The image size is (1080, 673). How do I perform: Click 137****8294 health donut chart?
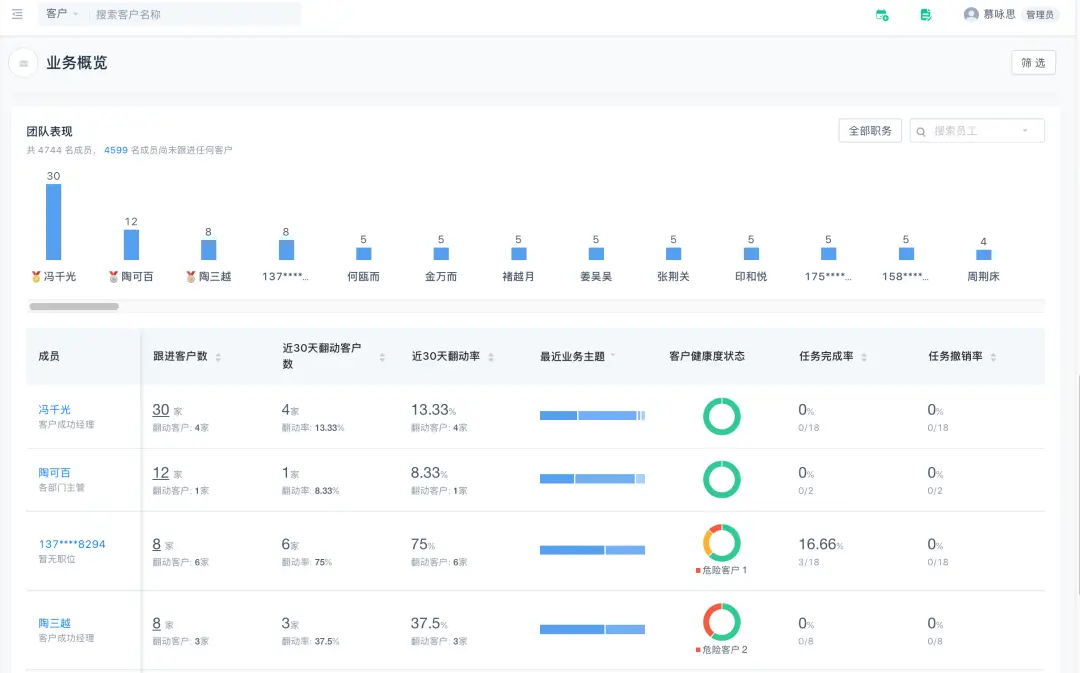tap(721, 543)
